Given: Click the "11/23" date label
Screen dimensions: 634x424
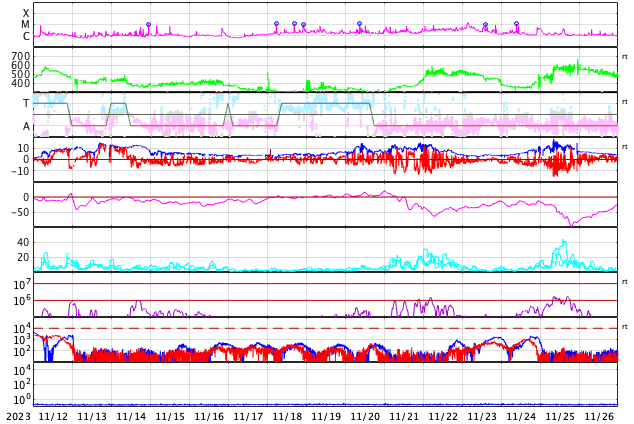Looking at the screenshot, I should click(x=482, y=417).
